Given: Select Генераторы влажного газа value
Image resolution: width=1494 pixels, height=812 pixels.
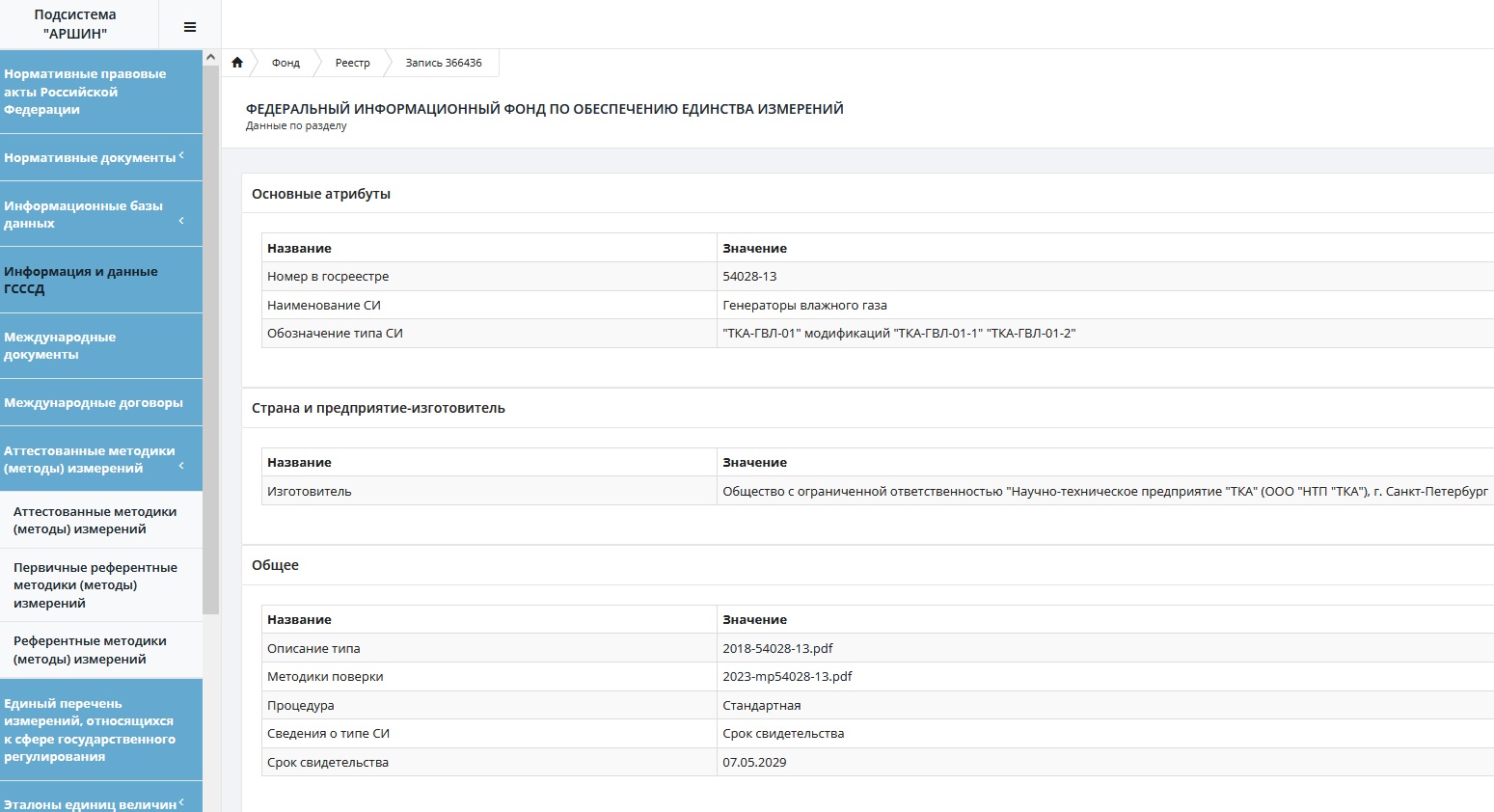Looking at the screenshot, I should point(804,305).
